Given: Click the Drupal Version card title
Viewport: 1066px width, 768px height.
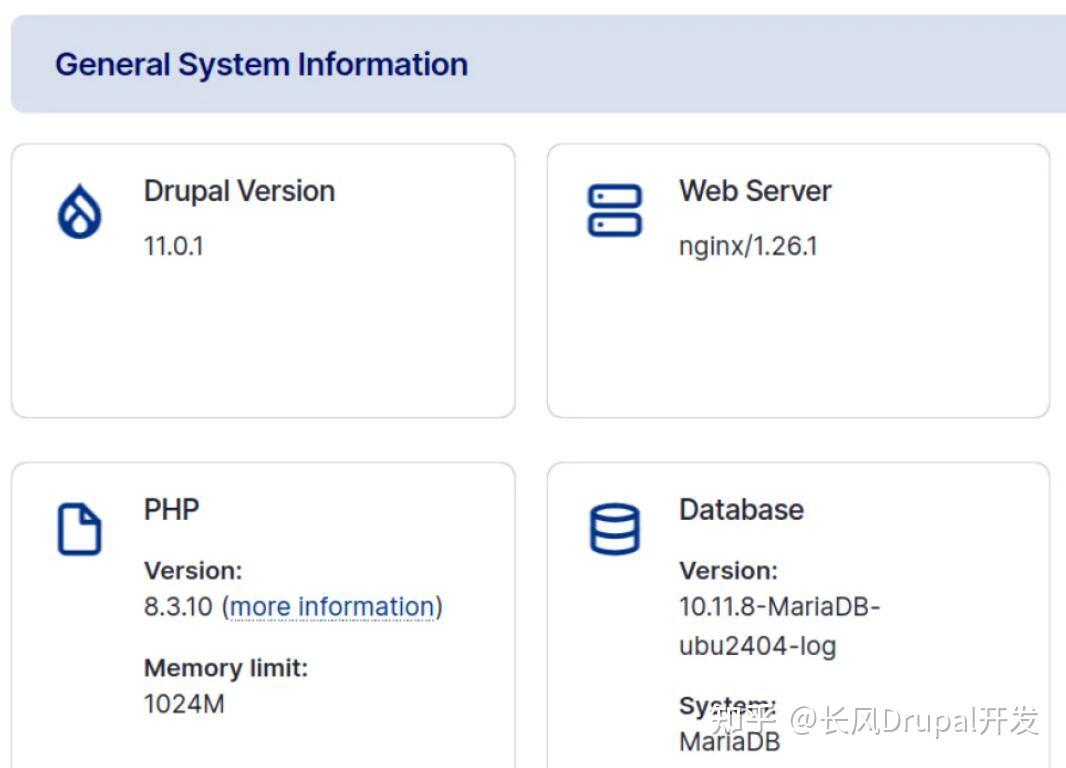Looking at the screenshot, I should click(x=238, y=190).
